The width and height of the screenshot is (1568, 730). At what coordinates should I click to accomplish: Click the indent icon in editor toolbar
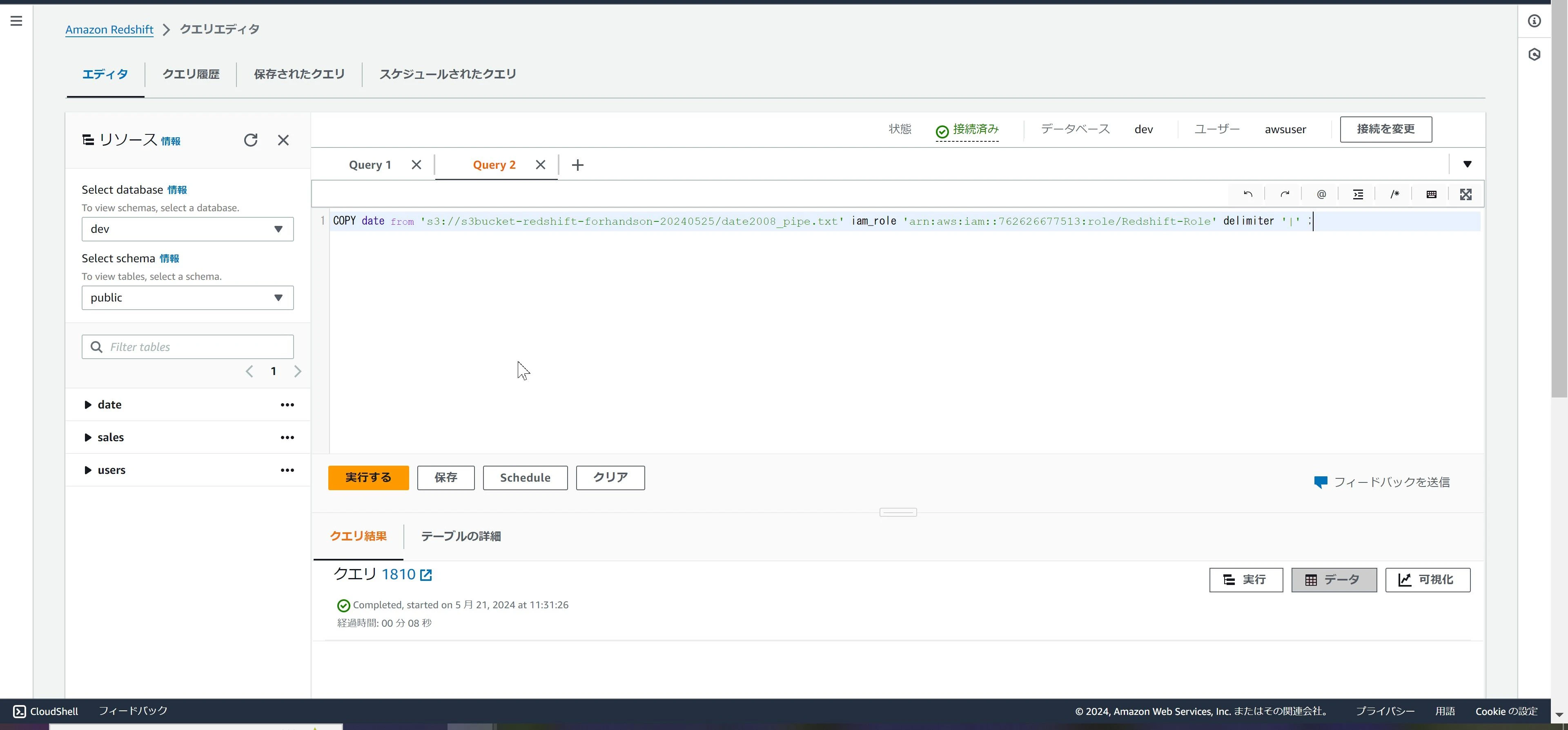[1357, 194]
